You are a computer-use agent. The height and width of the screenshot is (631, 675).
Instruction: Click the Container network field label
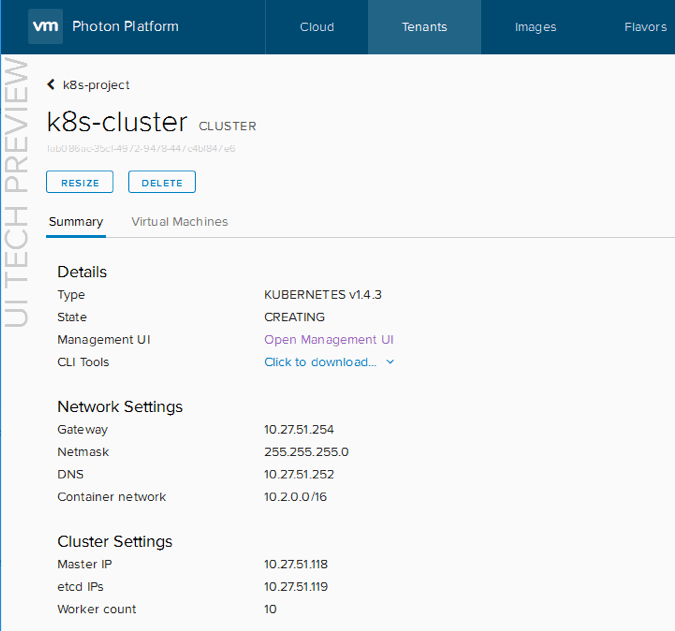point(111,497)
